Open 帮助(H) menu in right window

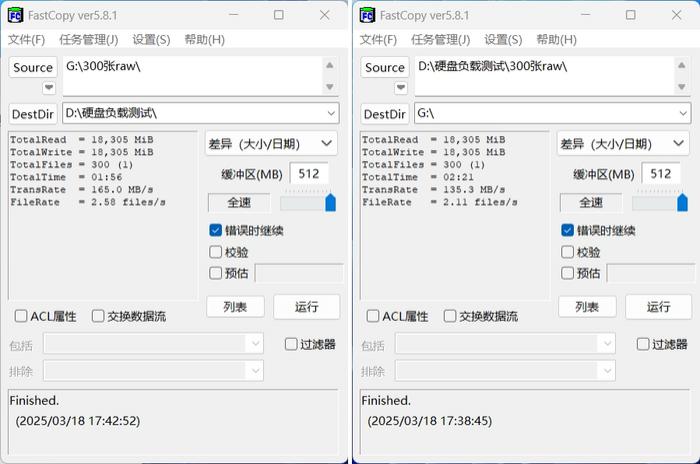(x=556, y=40)
